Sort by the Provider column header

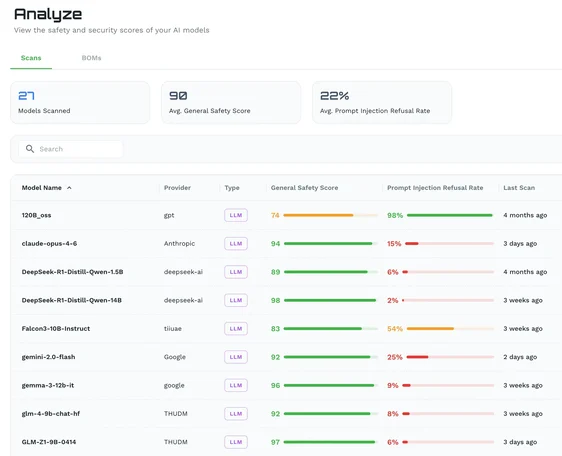pos(177,188)
